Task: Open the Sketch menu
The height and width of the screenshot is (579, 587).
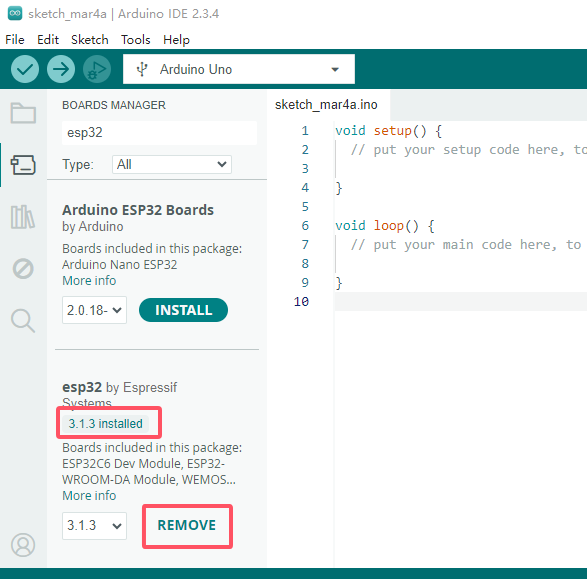Action: [90, 40]
